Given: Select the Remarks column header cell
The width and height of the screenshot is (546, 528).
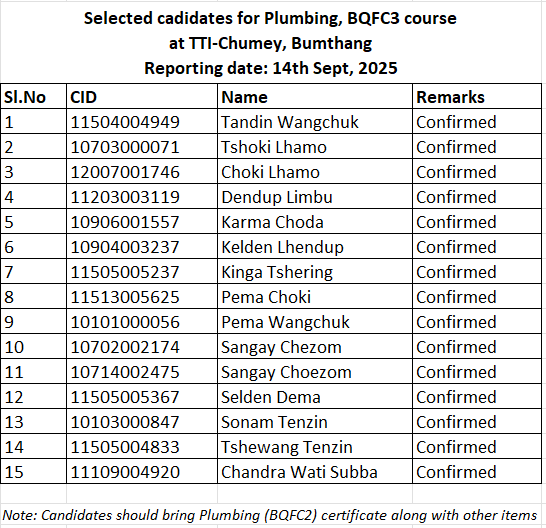Looking at the screenshot, I should click(477, 96).
